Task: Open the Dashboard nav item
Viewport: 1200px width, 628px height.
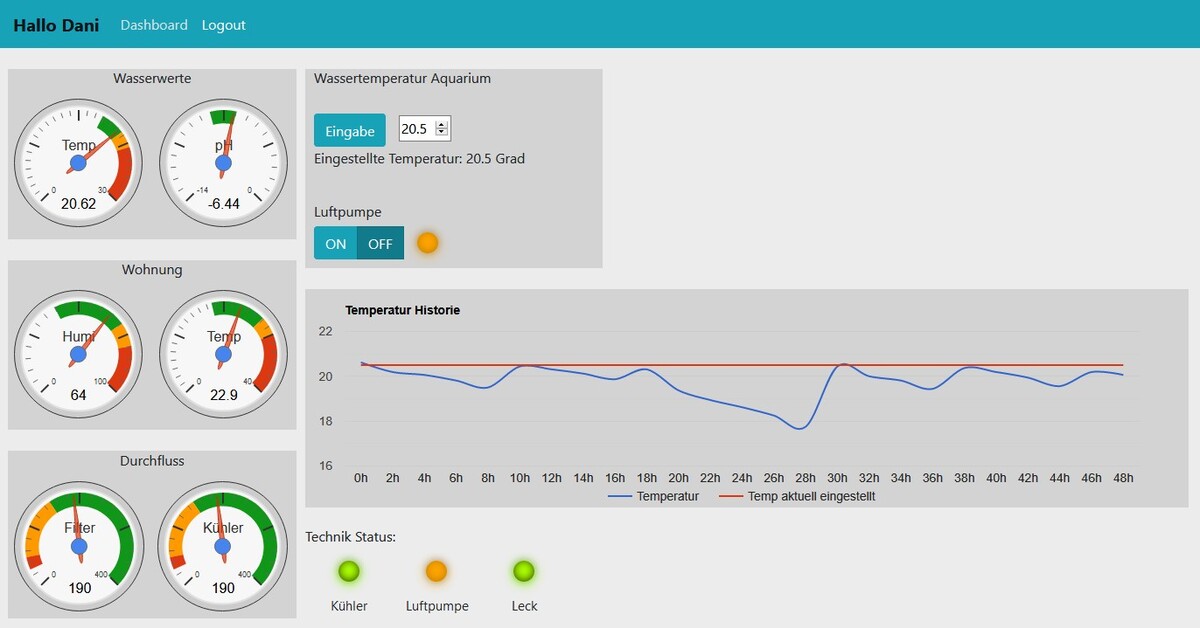Action: (x=154, y=25)
